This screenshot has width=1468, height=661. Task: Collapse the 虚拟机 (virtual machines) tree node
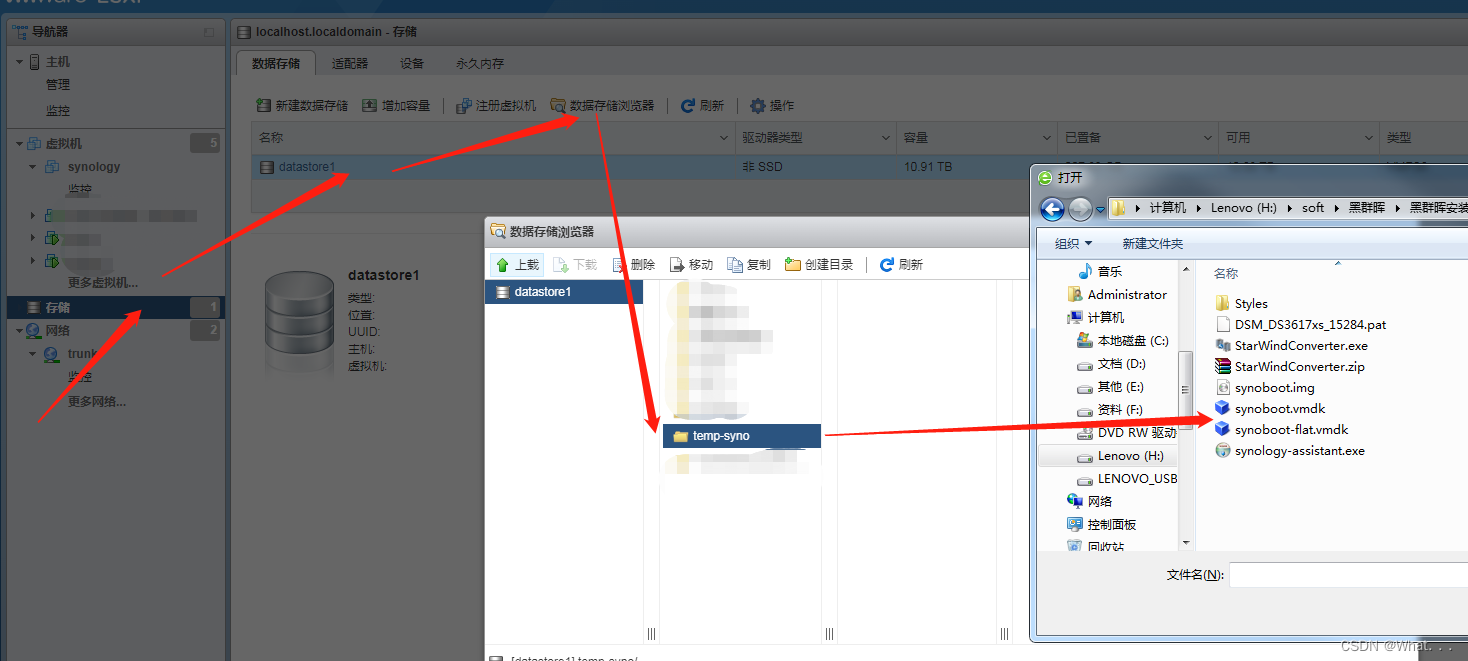point(19,144)
